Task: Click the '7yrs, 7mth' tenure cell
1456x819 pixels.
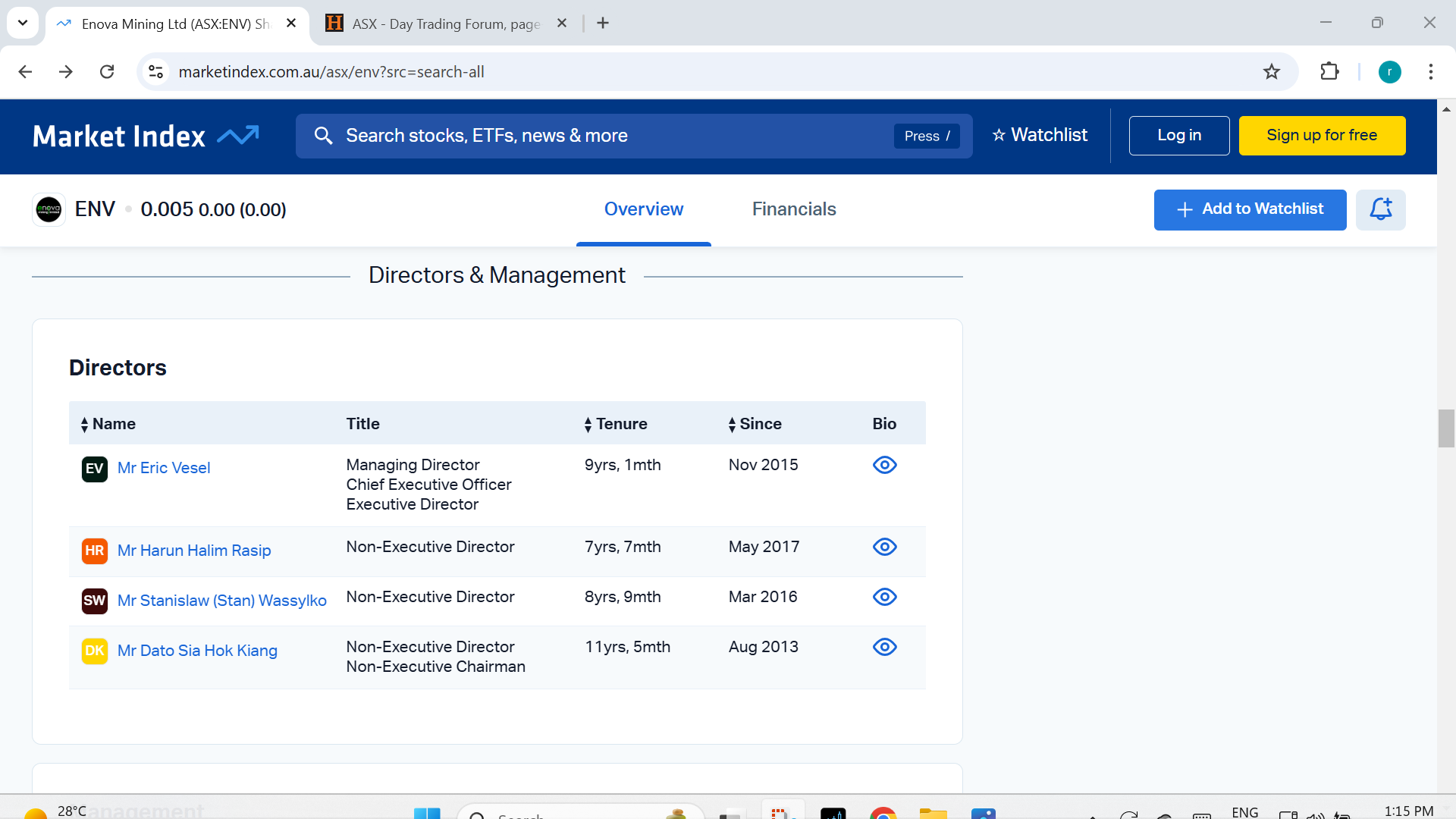Action: pos(623,547)
